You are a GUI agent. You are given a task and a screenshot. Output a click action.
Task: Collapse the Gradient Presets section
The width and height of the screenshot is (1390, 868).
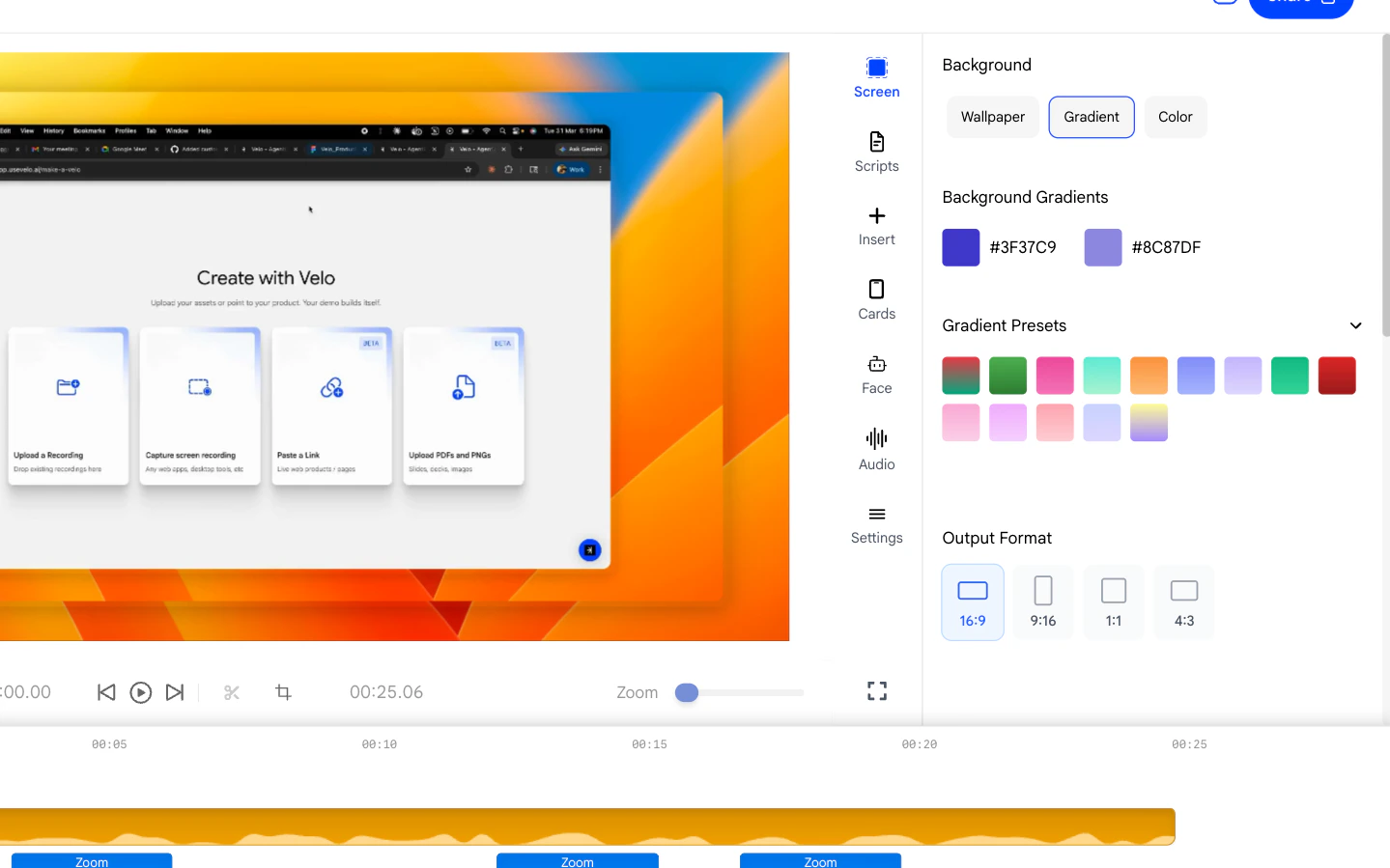[1355, 325]
